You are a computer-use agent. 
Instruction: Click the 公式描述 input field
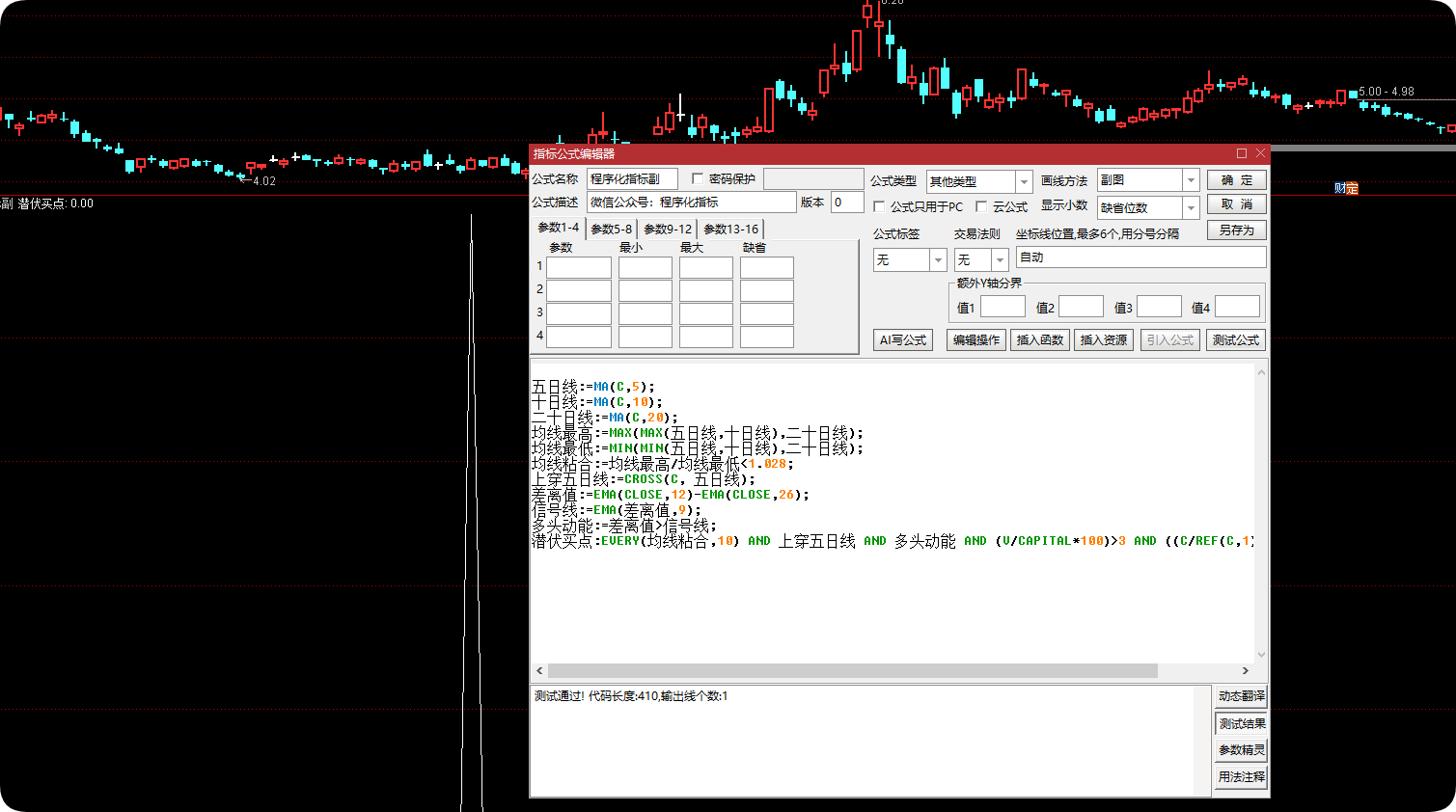point(691,202)
